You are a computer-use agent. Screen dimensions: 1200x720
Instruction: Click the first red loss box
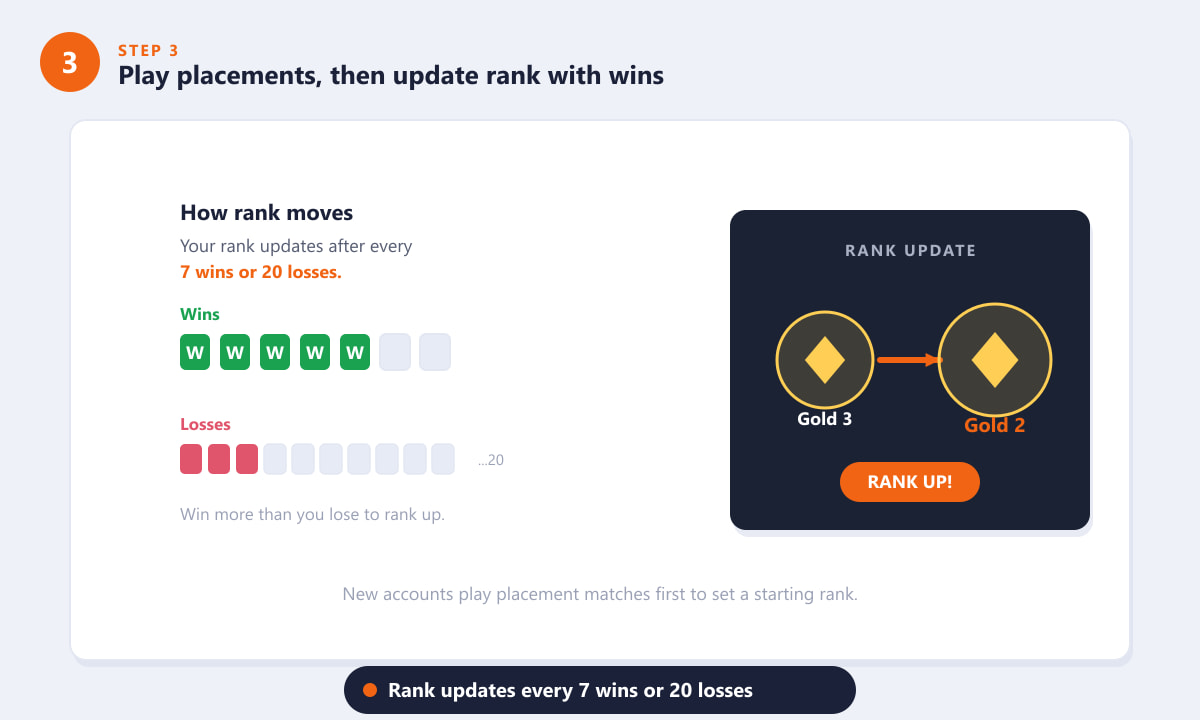coord(191,459)
